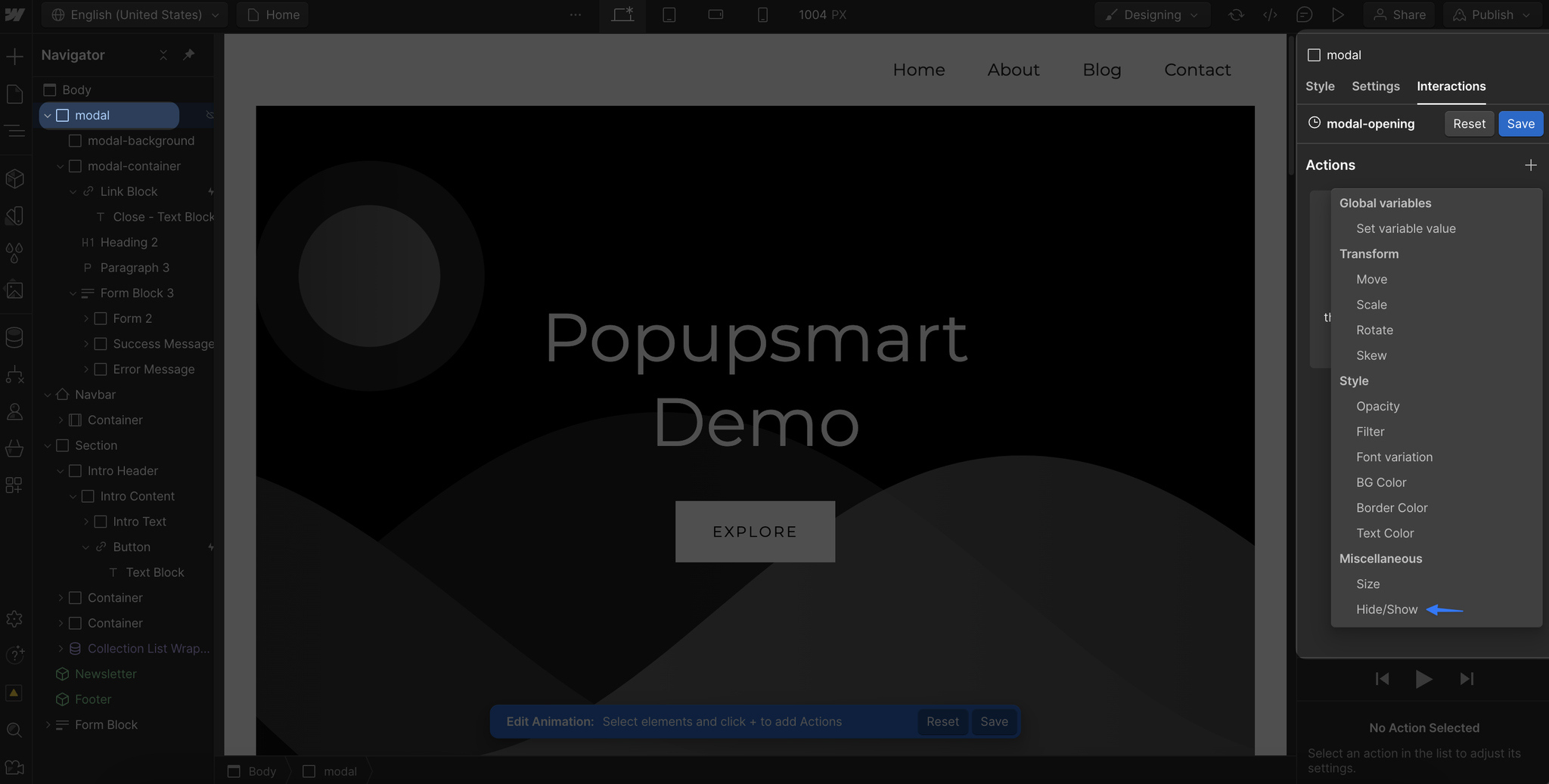
Task: Click the Share button
Action: [1399, 14]
